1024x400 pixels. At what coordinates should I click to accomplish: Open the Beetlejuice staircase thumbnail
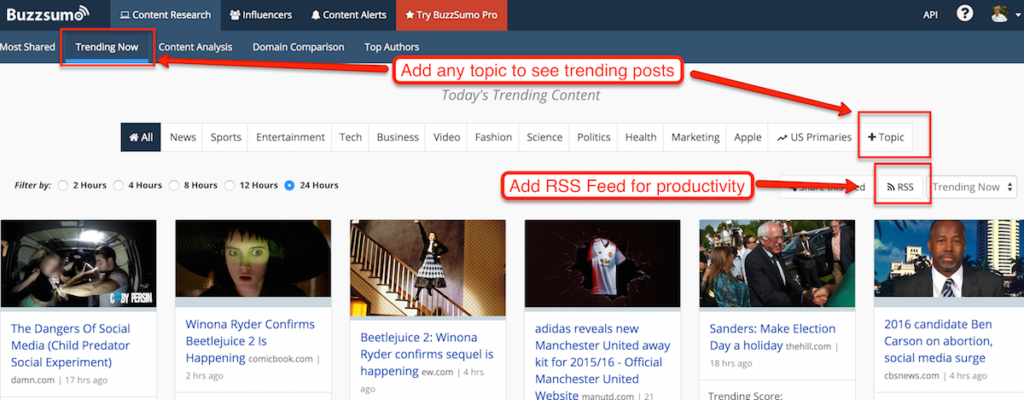[428, 267]
